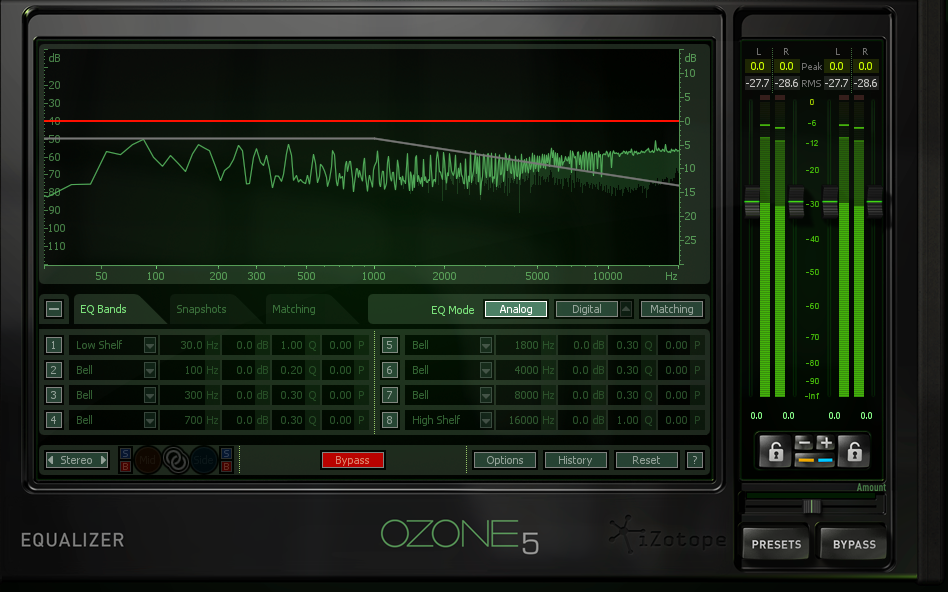948x592 pixels.
Task: Open band 6 Bell filter type dropdown
Action: 485,370
